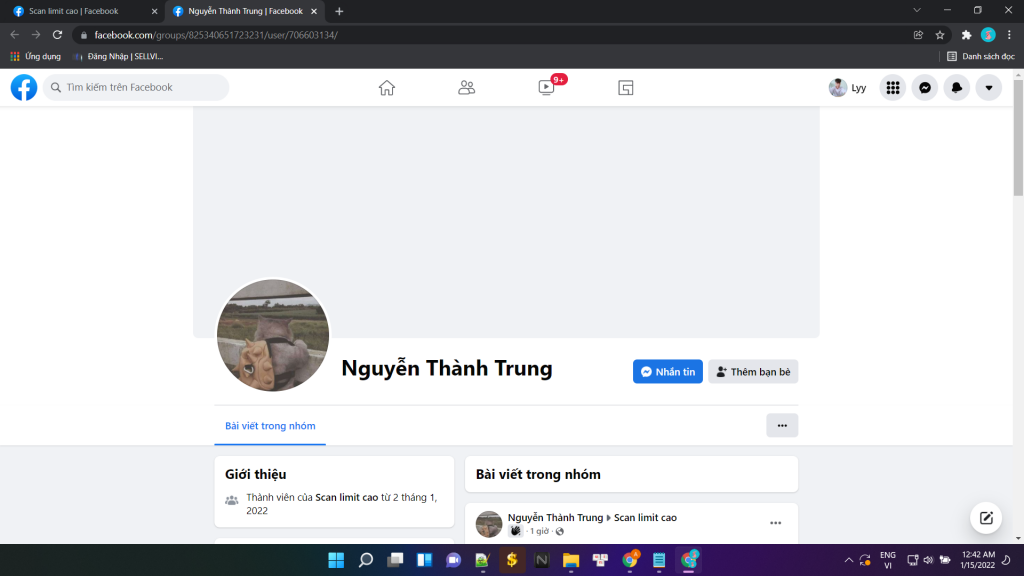Select the Nguyễn Thành Trung browser tab
This screenshot has width=1024, height=576.
pos(245,11)
